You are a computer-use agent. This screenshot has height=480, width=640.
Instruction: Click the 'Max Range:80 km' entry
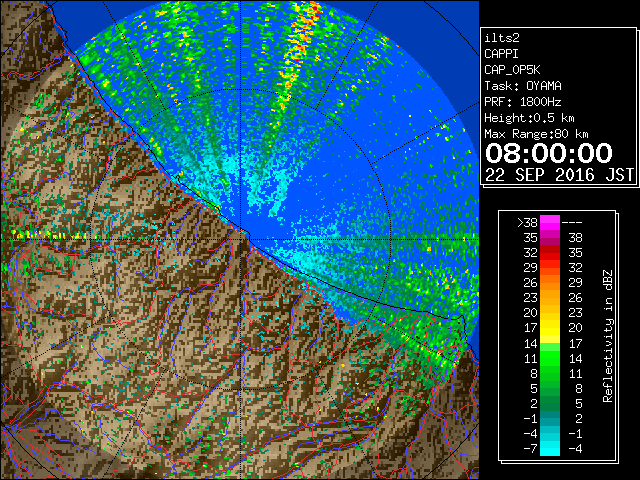tap(536, 134)
